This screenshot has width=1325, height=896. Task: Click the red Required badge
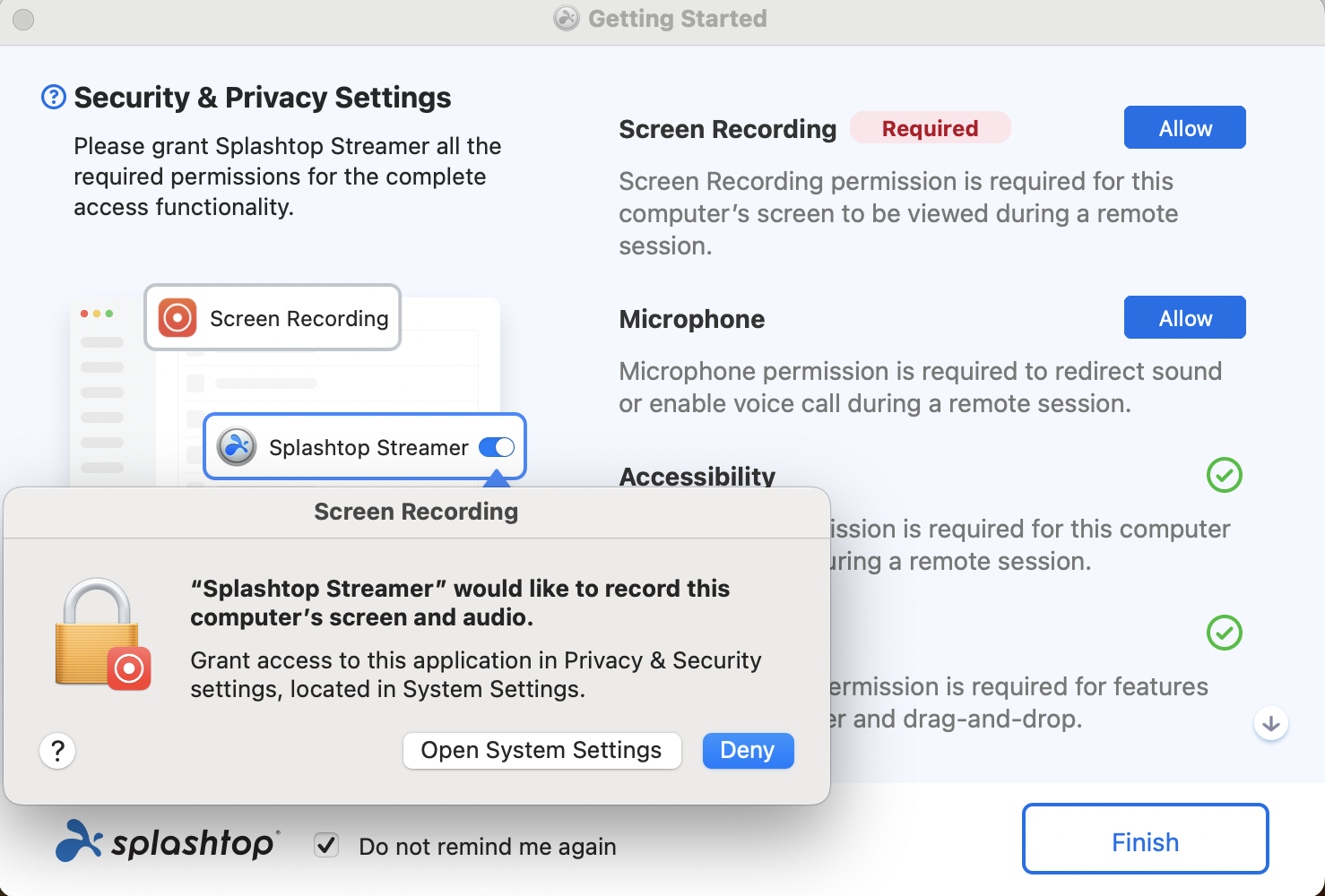tap(931, 128)
